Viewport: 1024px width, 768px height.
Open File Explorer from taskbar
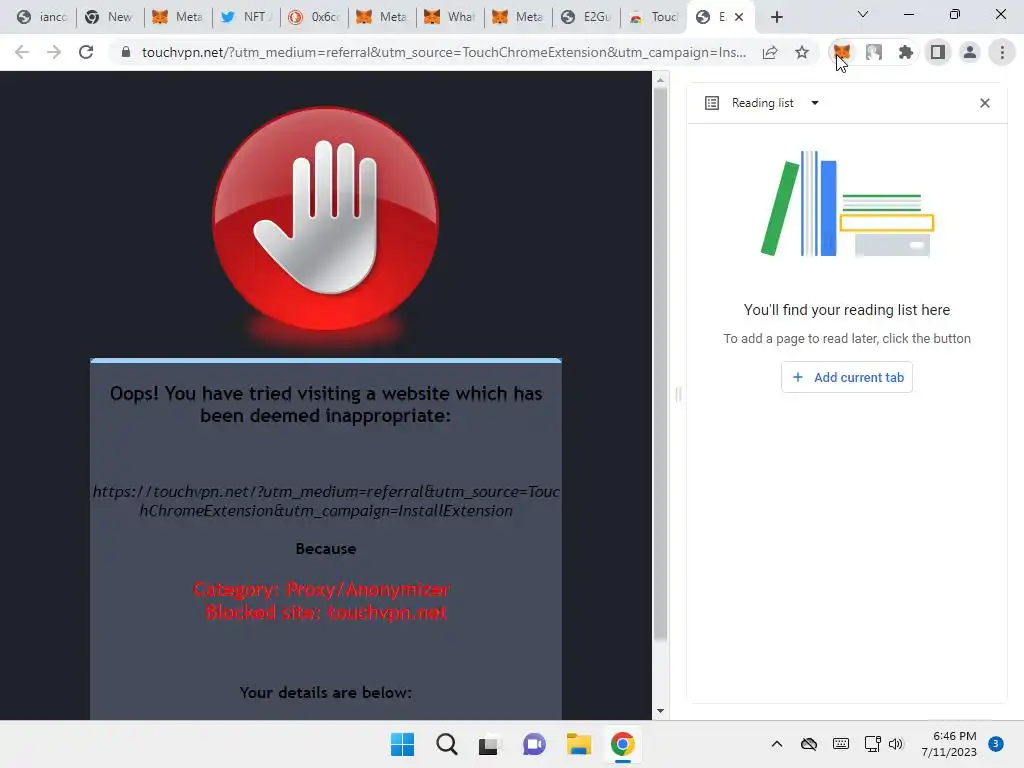(579, 744)
